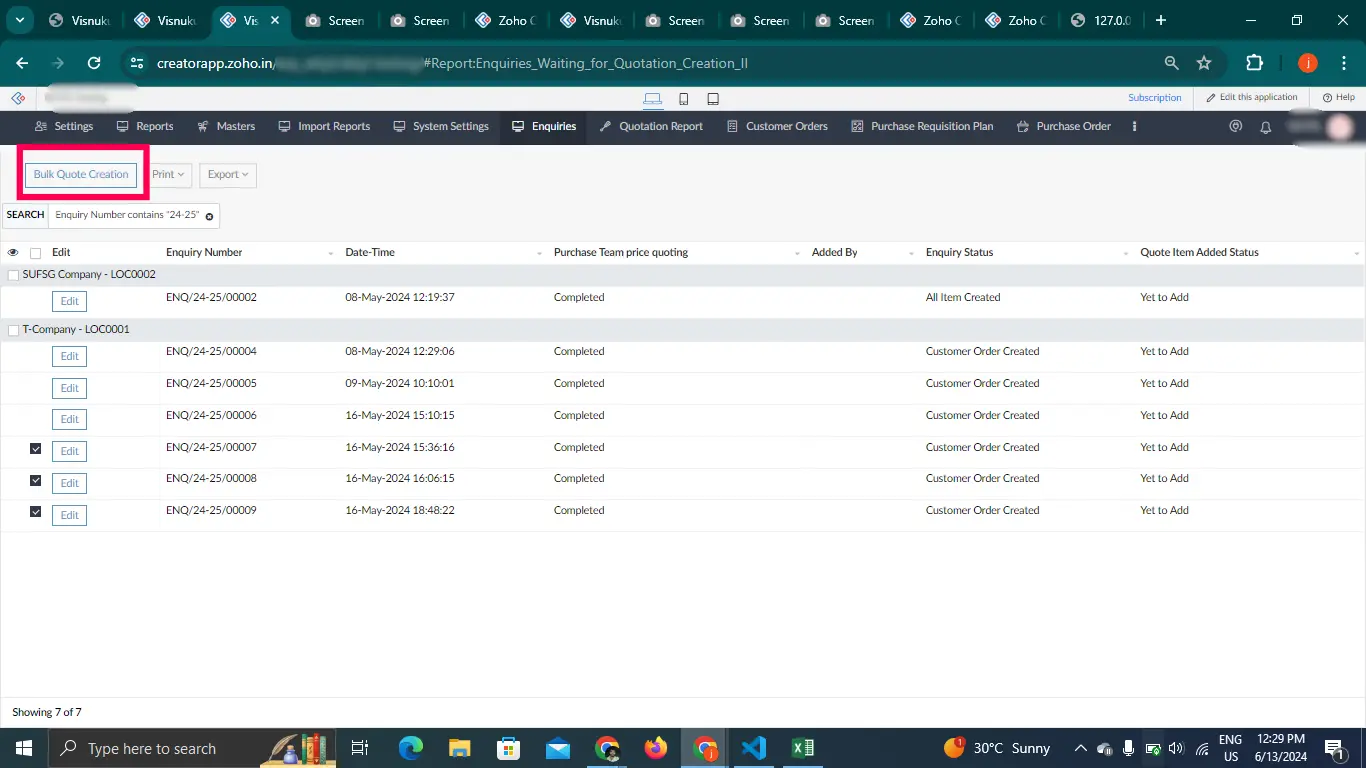Open the Enquiries module icon tab

pos(517,126)
